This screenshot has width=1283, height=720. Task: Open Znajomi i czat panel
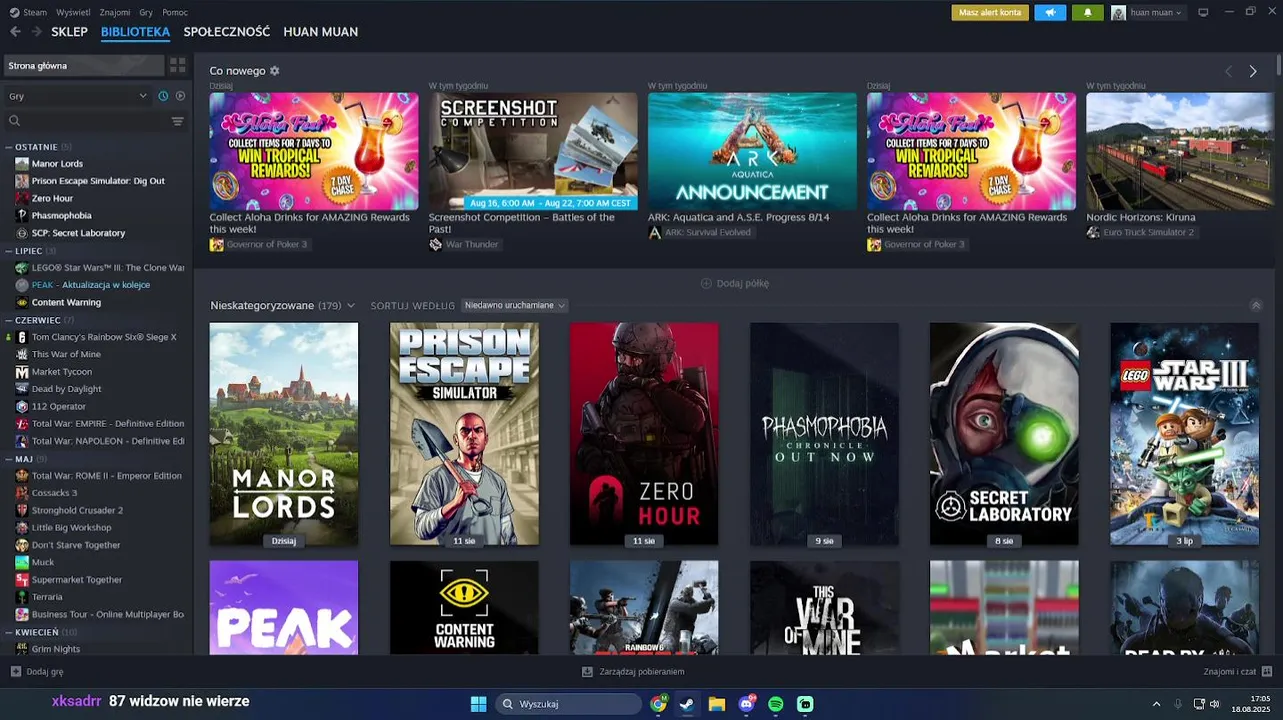click(1237, 672)
